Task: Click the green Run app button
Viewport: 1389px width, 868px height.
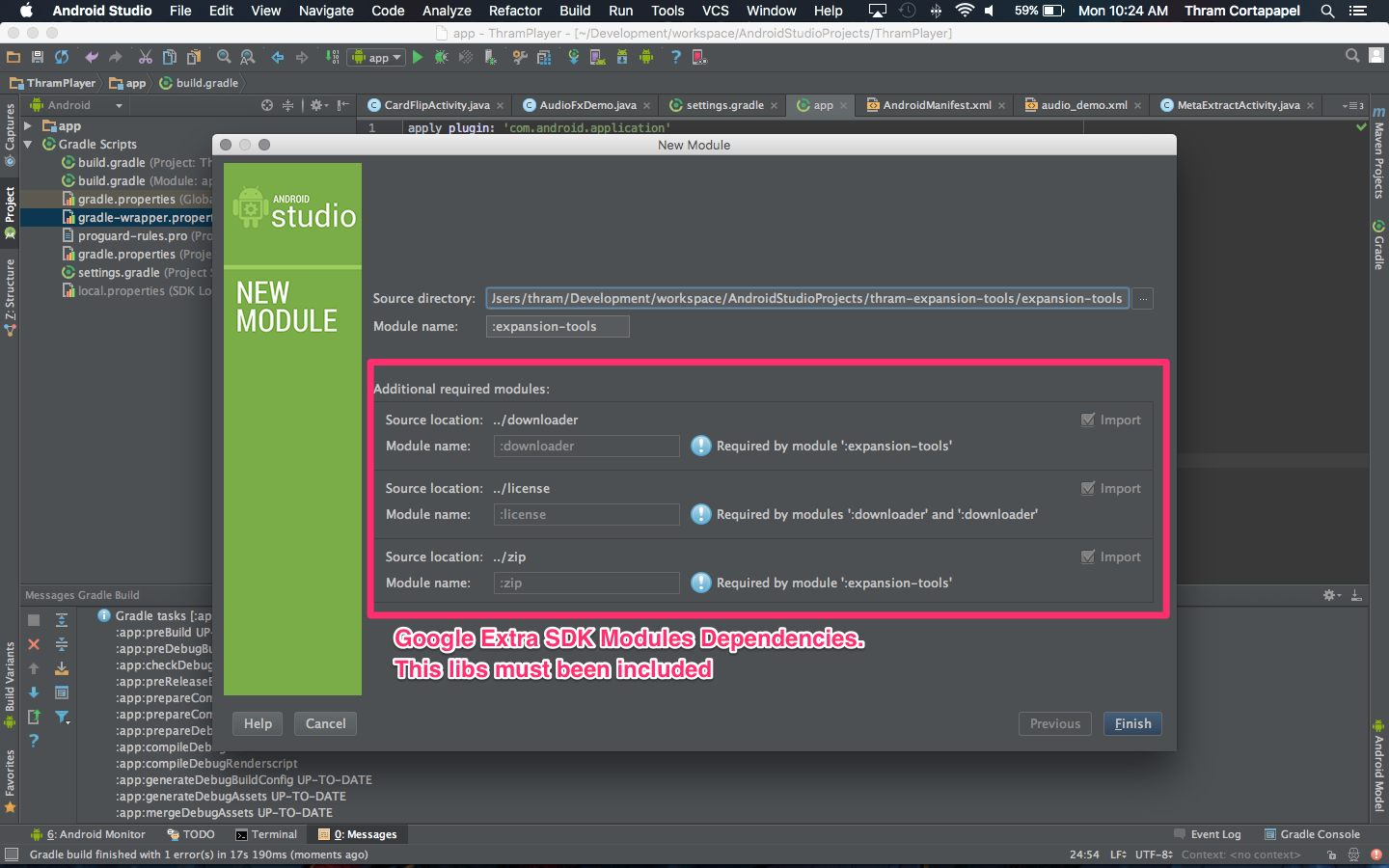Action: click(418, 58)
